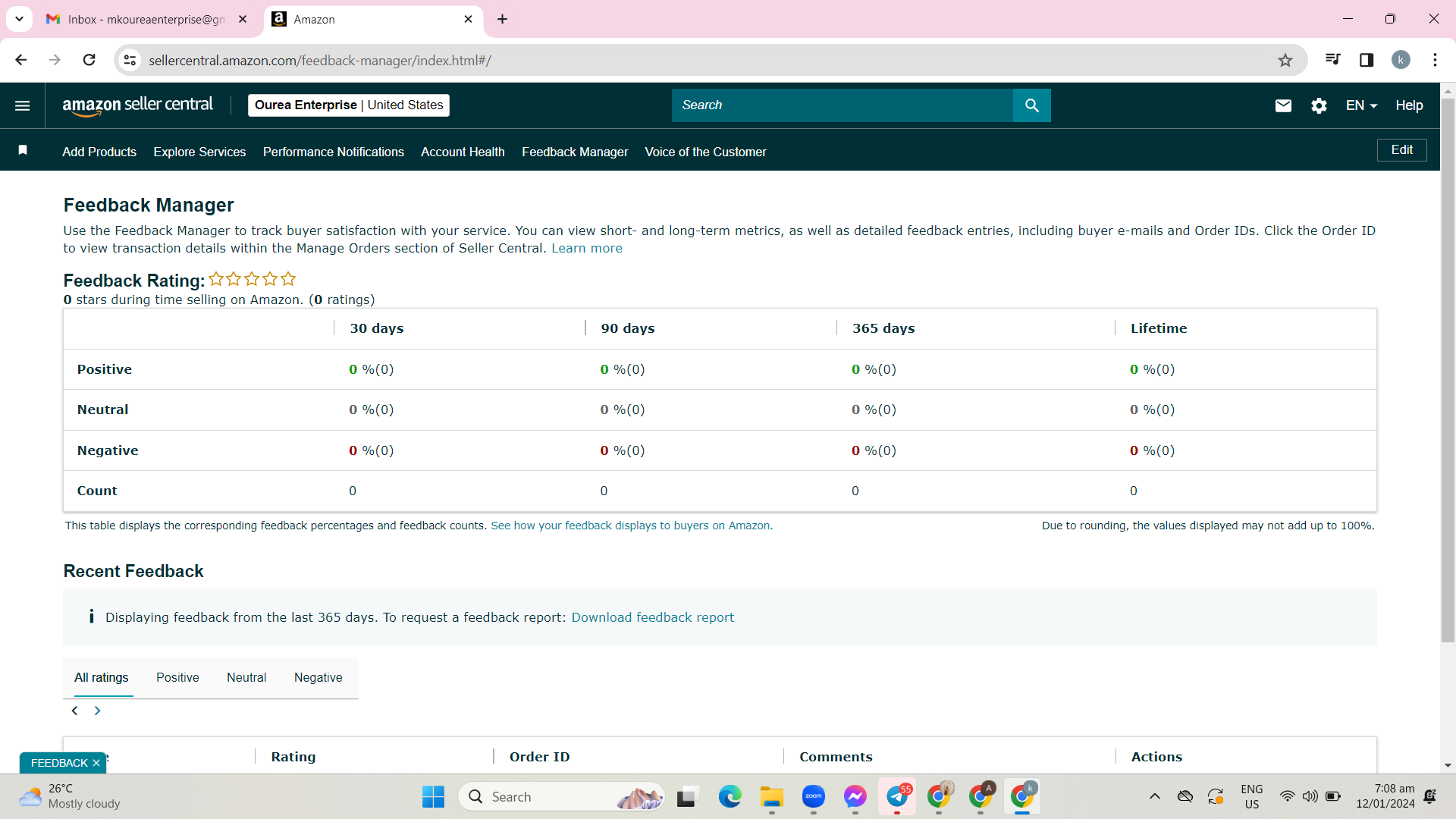Click the Edit button in nav bar
Image resolution: width=1456 pixels, height=819 pixels.
[1401, 150]
